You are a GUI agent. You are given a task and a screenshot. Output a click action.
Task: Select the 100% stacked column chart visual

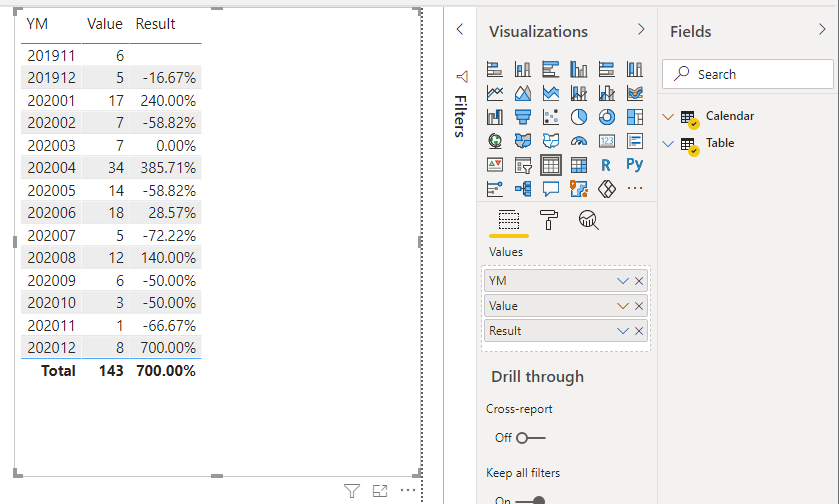tap(635, 69)
